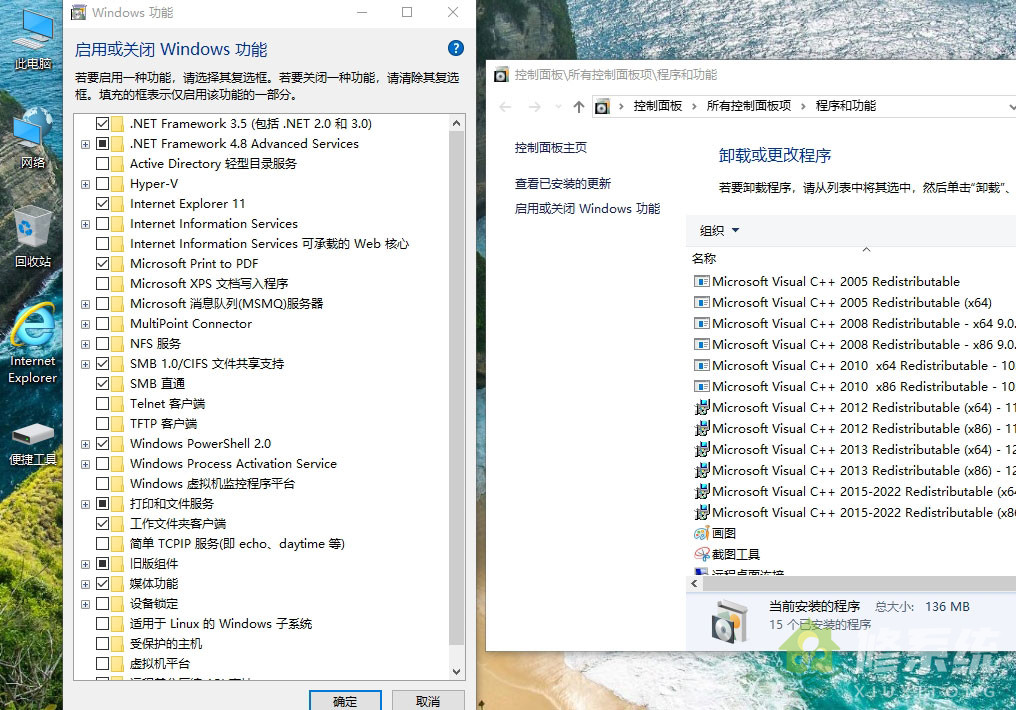Toggle Microsoft Print to PDF checkbox
The width and height of the screenshot is (1016, 710).
click(102, 264)
